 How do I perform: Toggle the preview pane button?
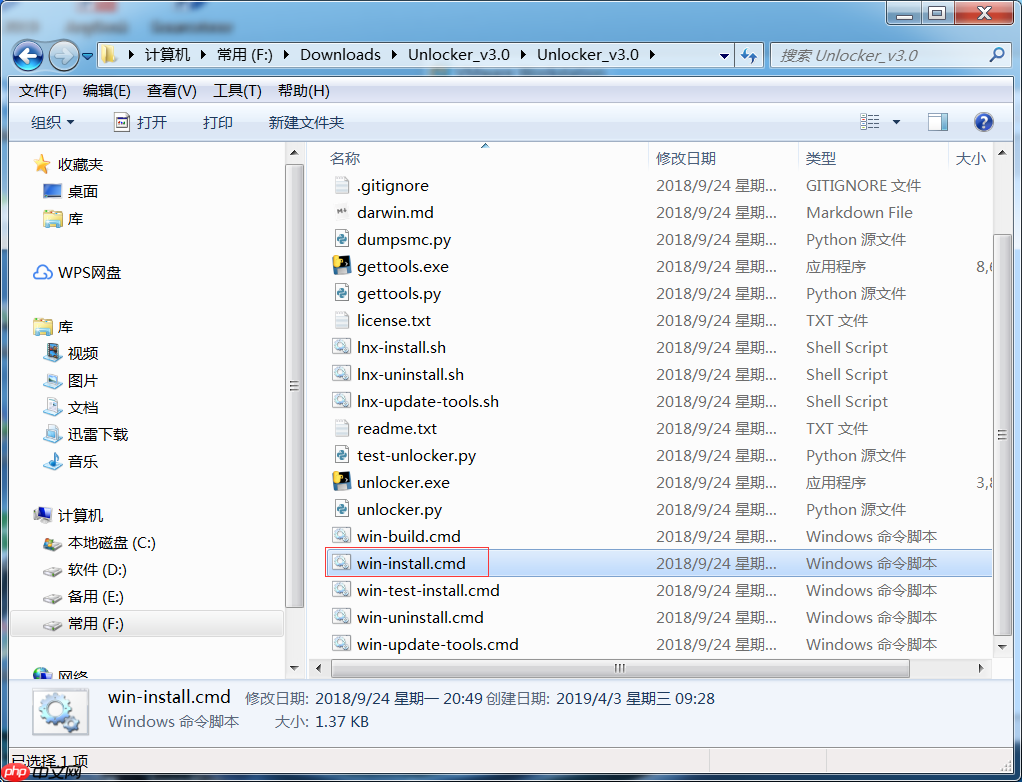pos(937,122)
